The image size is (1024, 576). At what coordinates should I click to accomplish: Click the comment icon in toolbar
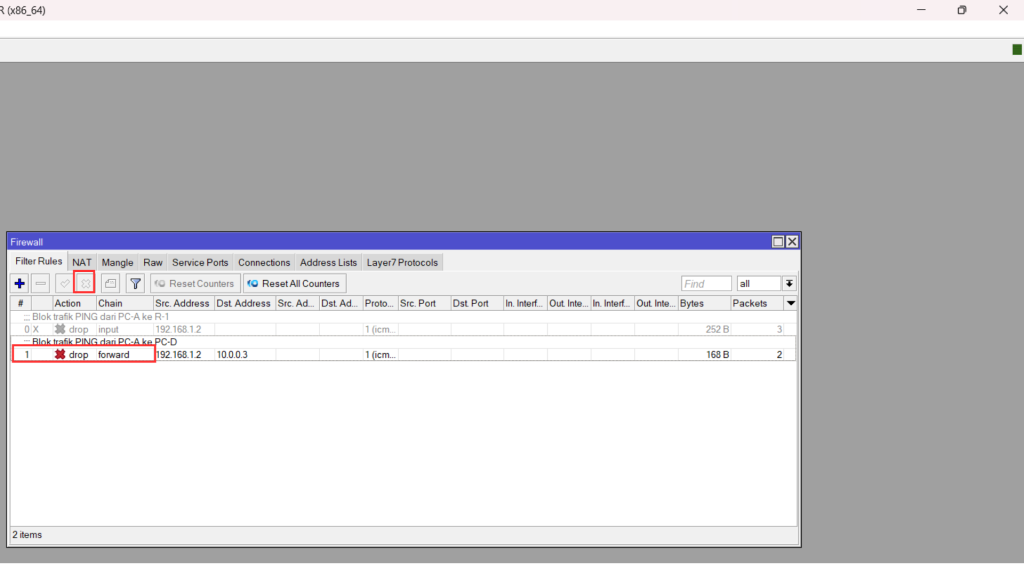111,284
